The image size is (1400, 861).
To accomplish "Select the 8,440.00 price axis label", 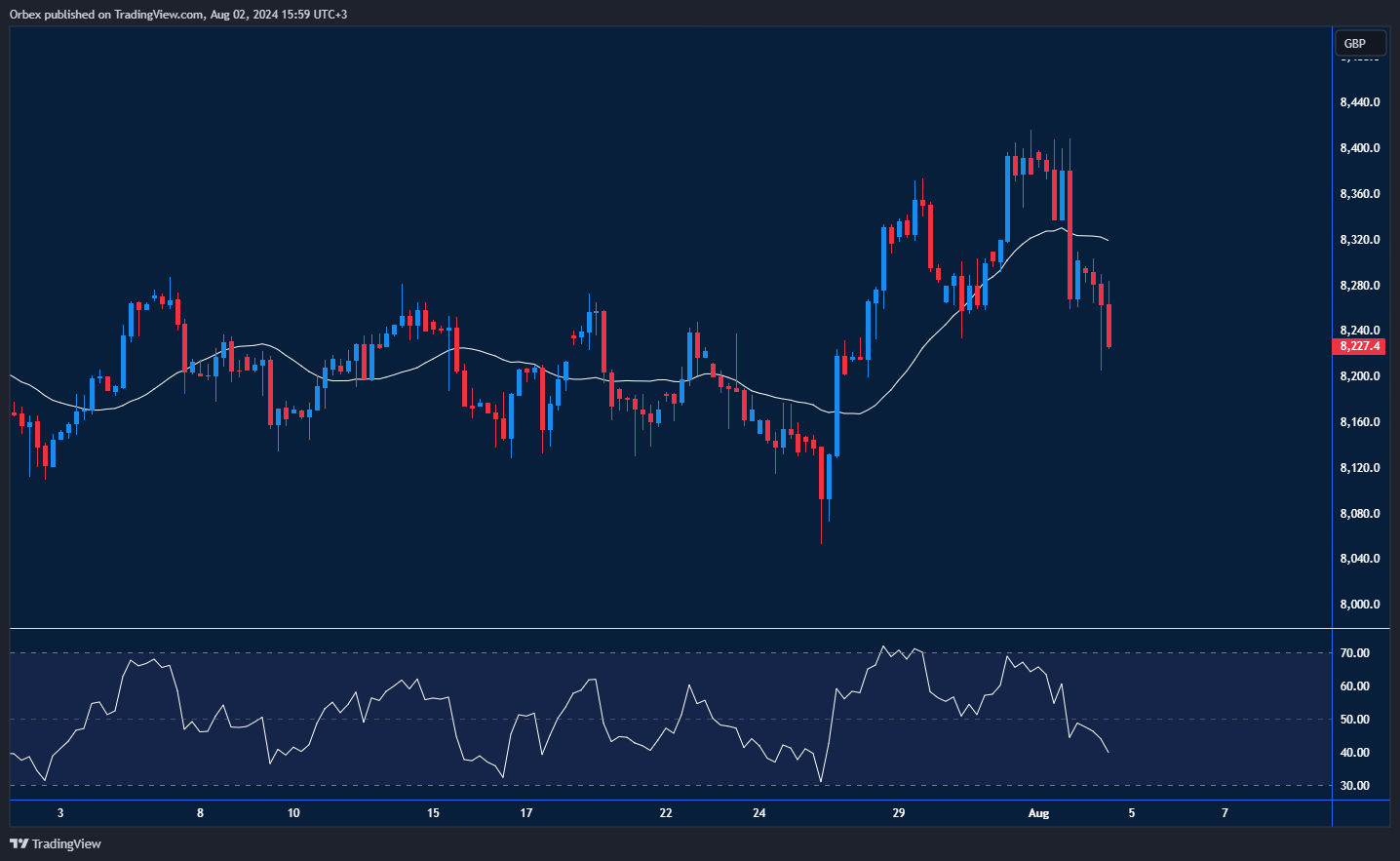I will point(1359,102).
